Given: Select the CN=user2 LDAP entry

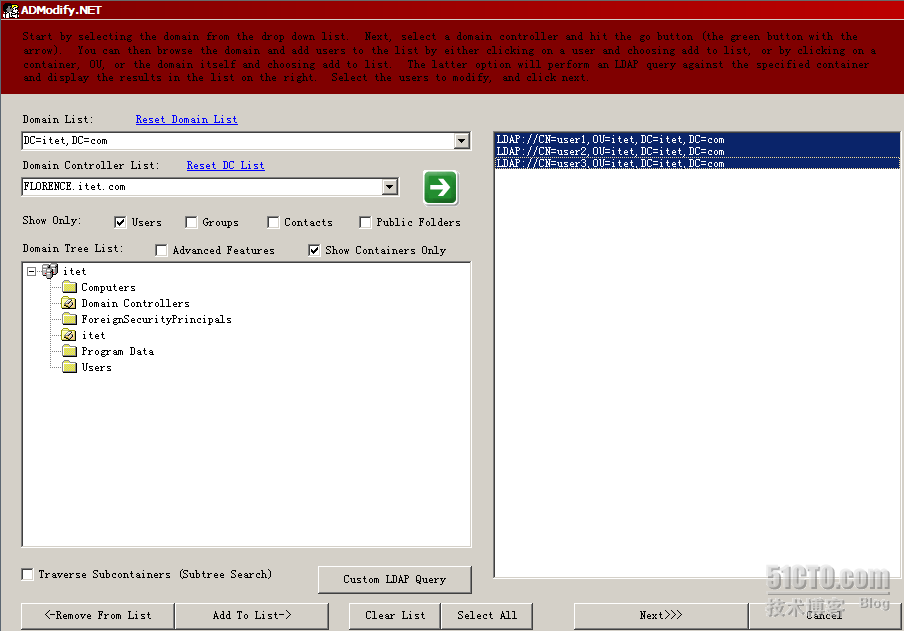Looking at the screenshot, I should point(697,151).
